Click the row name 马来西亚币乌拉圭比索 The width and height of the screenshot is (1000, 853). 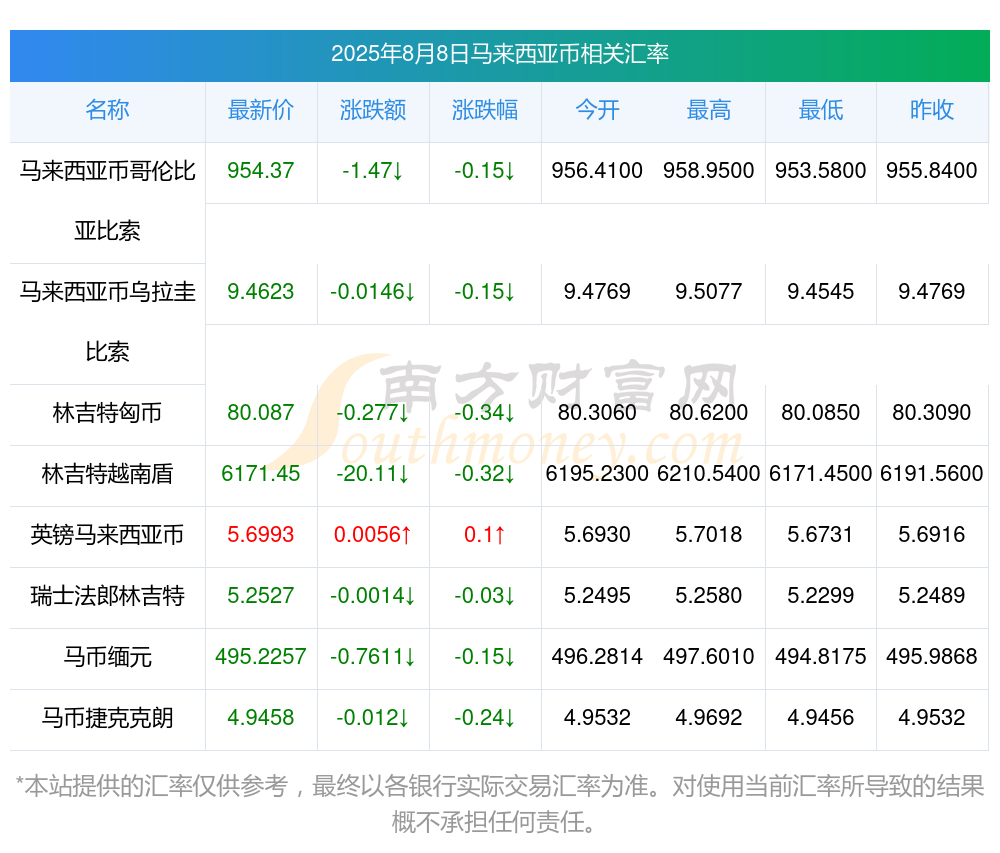tap(107, 322)
